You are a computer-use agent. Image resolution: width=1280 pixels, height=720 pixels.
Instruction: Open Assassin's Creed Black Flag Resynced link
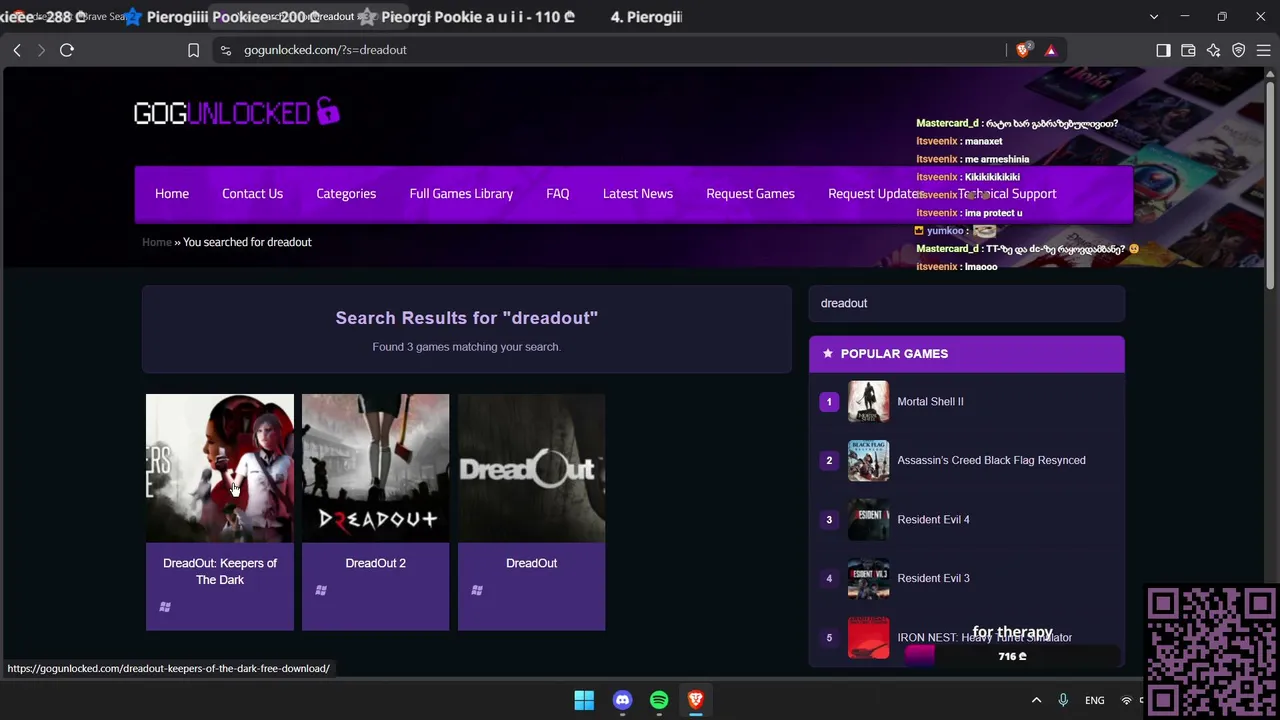tap(991, 460)
